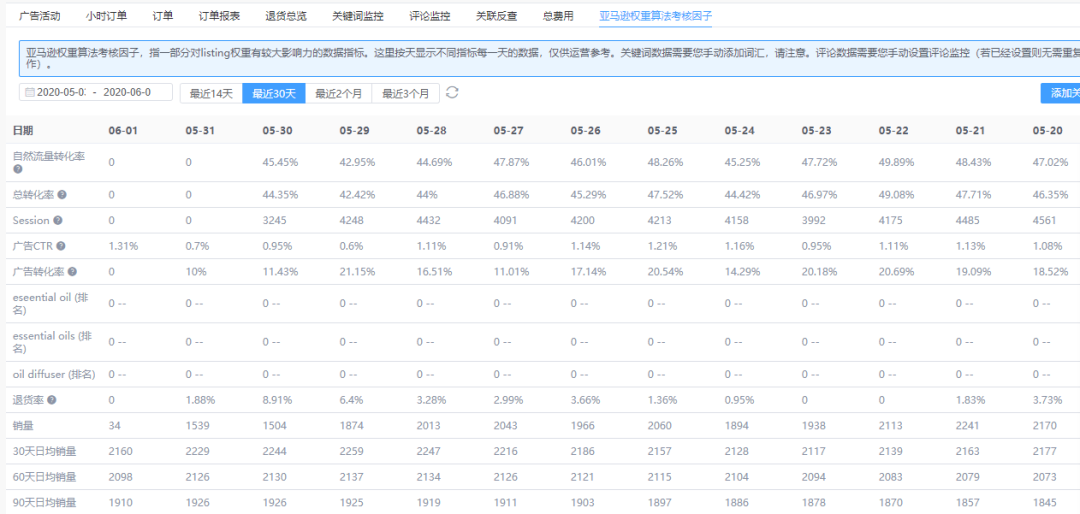The width and height of the screenshot is (1080, 514).
Task: Click 90天日均销量 value 1845
Action: pyautogui.click(x=1045, y=502)
